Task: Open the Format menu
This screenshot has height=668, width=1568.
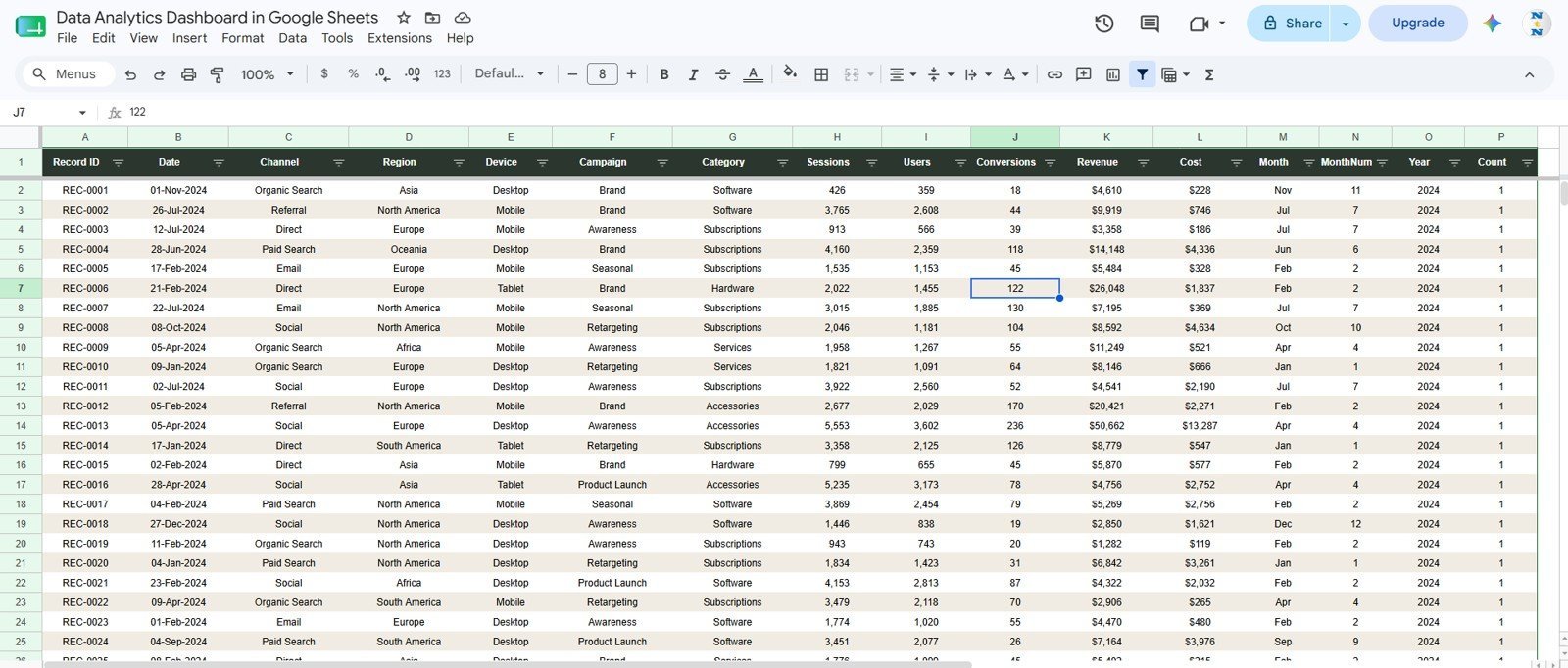Action: [x=243, y=38]
